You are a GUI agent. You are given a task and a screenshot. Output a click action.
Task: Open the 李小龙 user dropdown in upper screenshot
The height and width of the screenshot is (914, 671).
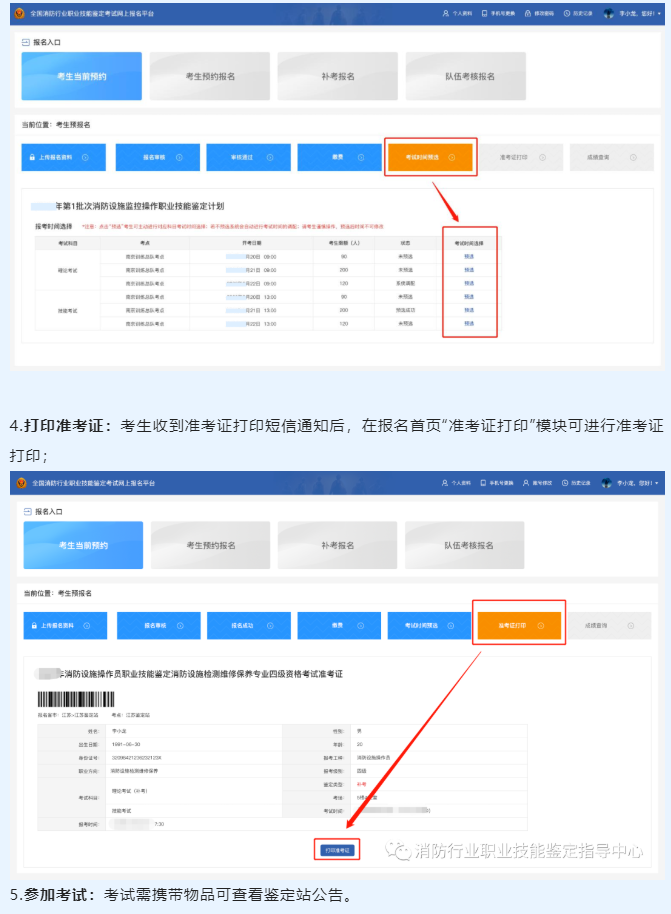click(x=640, y=14)
